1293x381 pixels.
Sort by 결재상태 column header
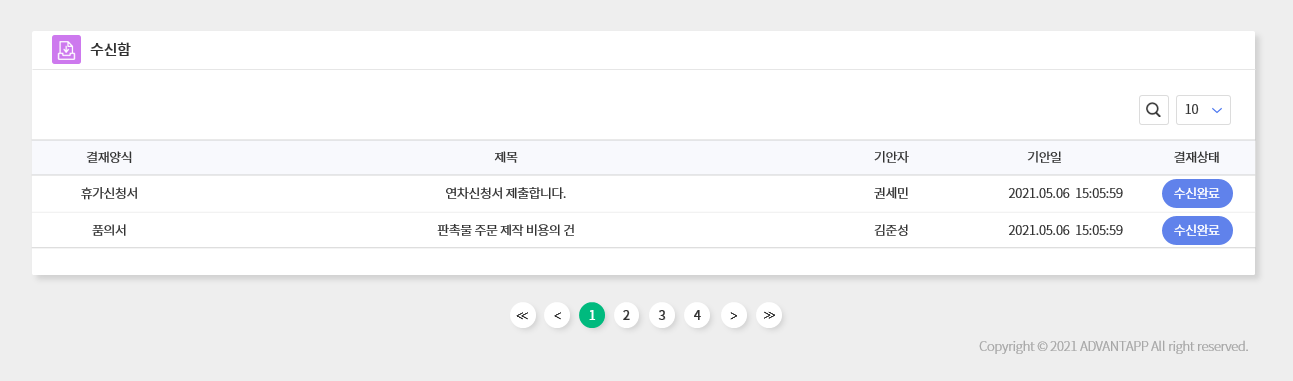[x=1197, y=157]
